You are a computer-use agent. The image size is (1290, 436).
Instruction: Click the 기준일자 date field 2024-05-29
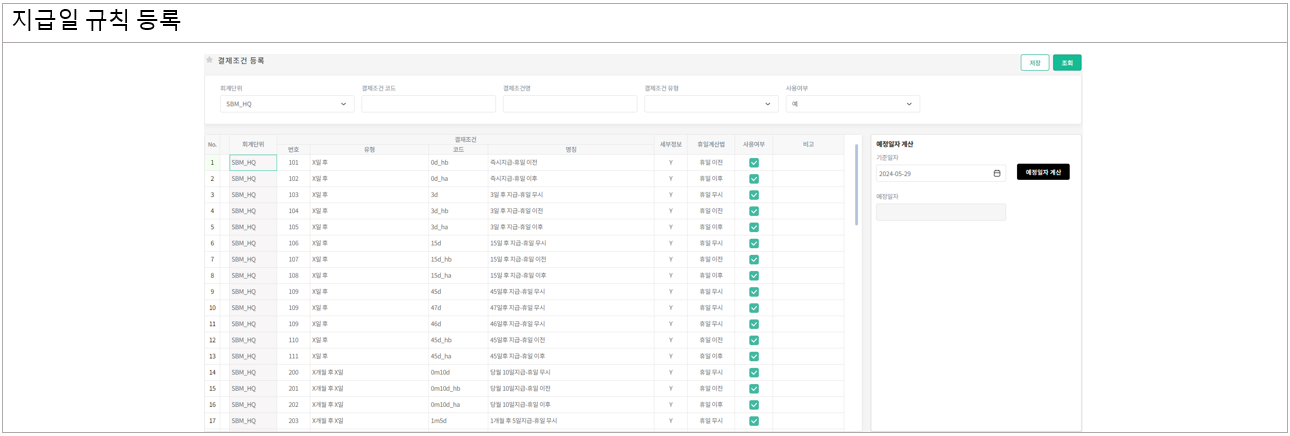930,173
